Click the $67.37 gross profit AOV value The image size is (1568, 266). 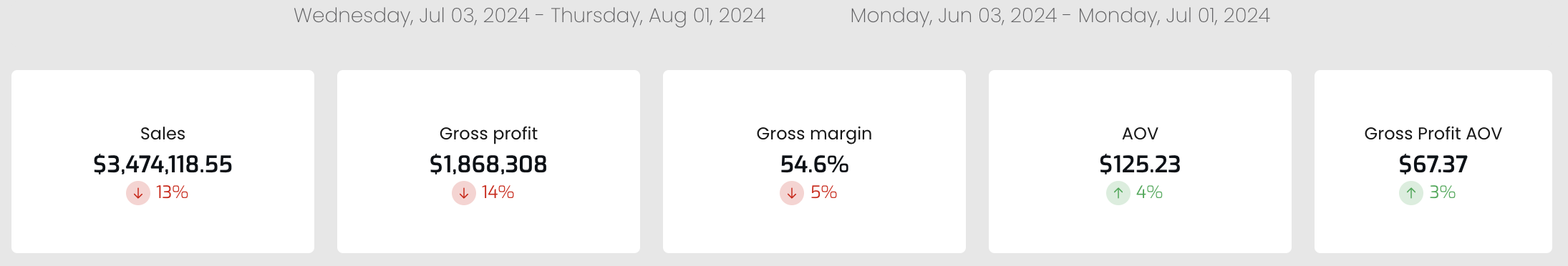point(1433,164)
